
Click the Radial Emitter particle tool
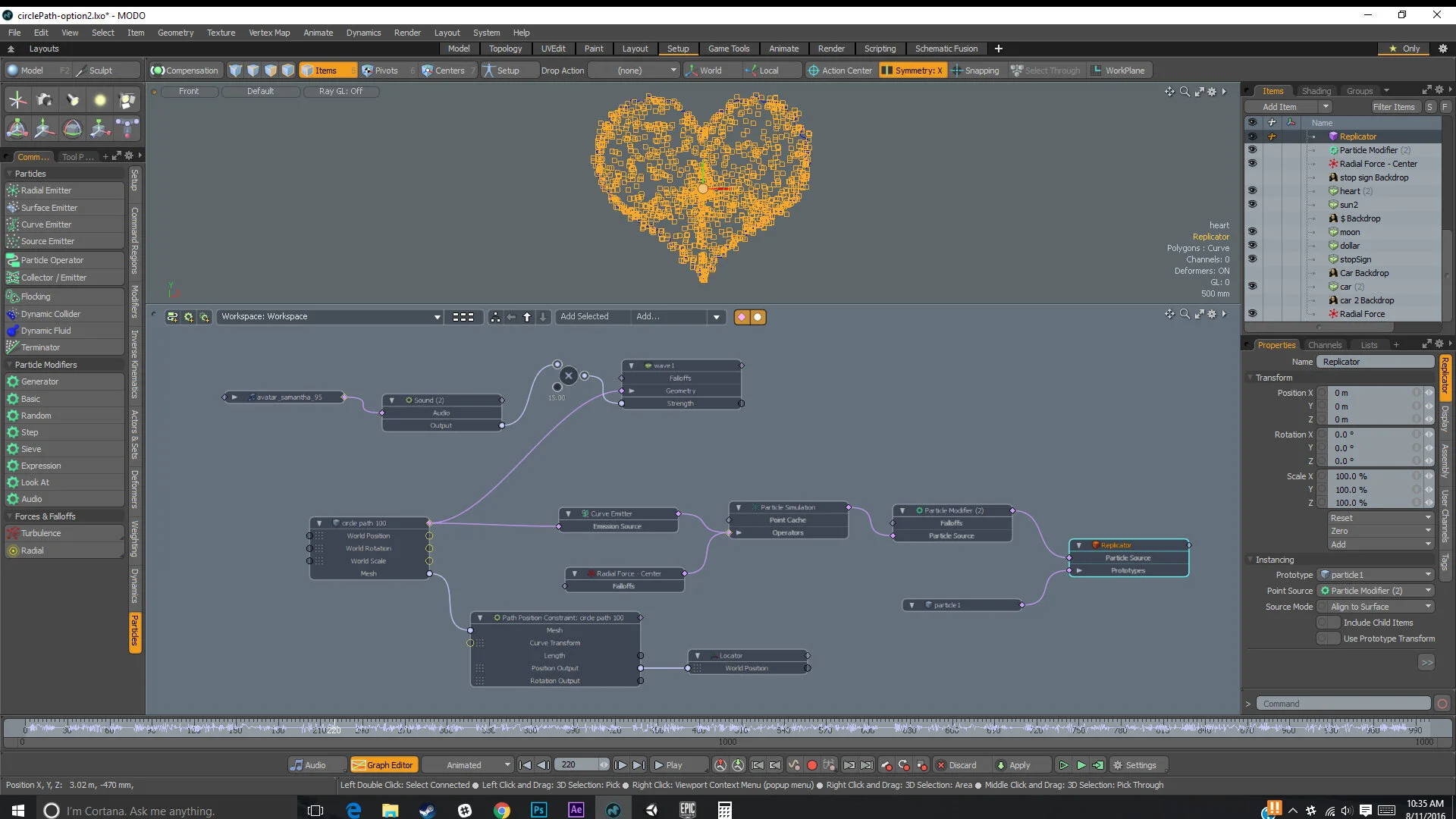tap(45, 190)
